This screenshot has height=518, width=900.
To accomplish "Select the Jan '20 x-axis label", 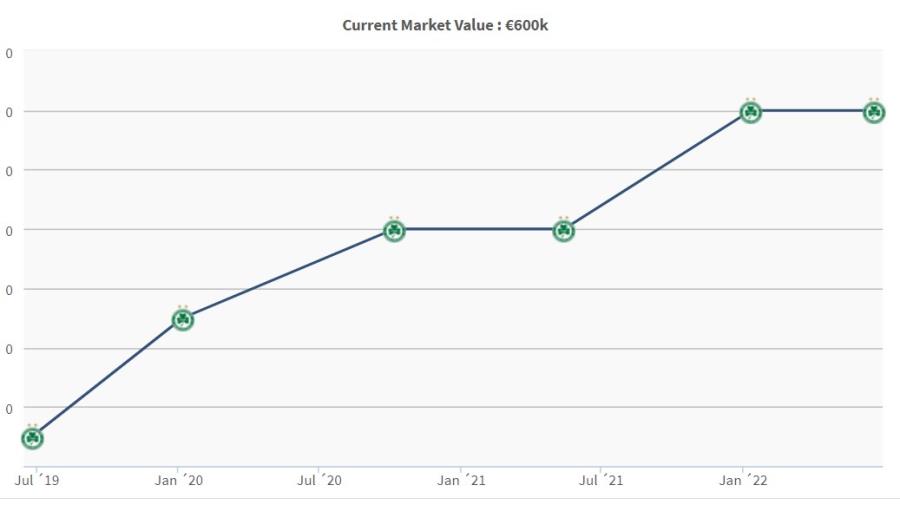I will click(179, 481).
